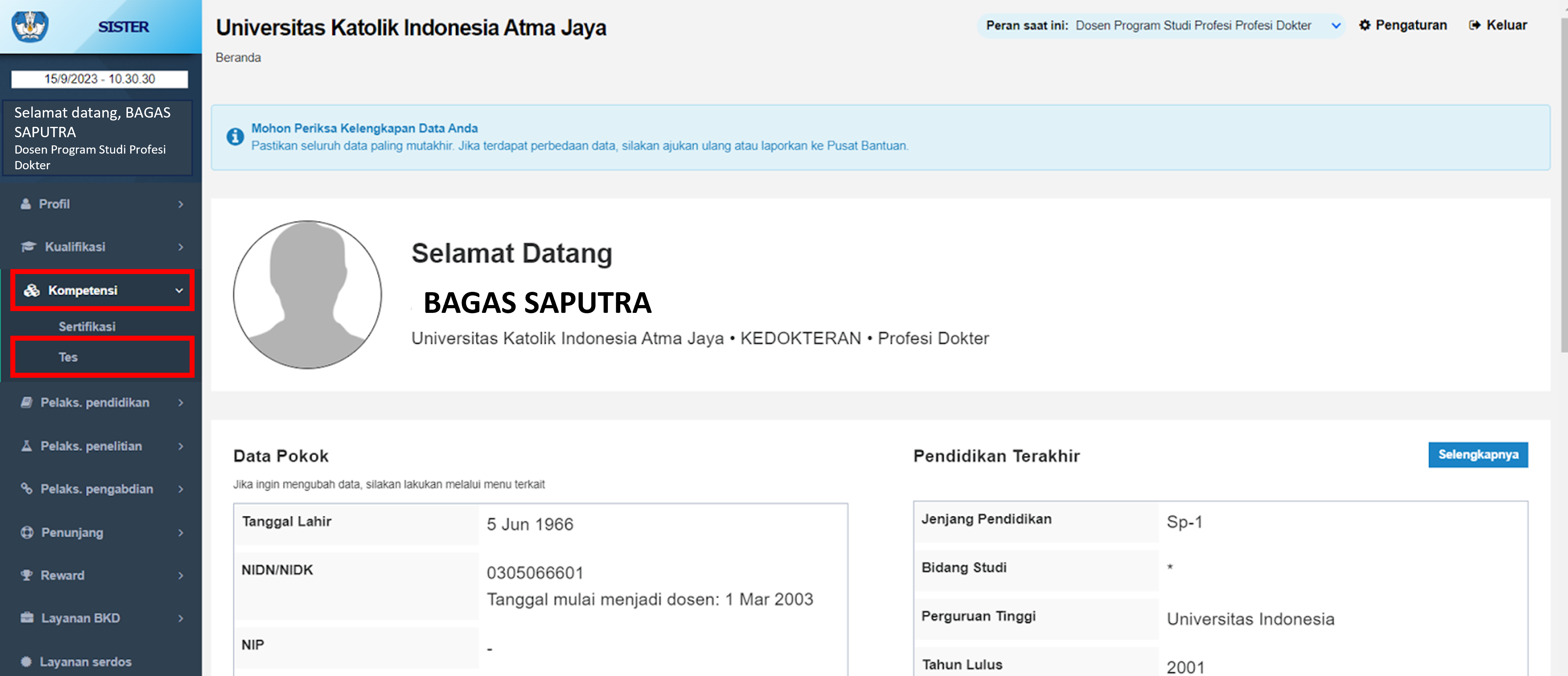This screenshot has width=1568, height=676.
Task: Click the Layanan serdos badge icon
Action: coord(26,661)
